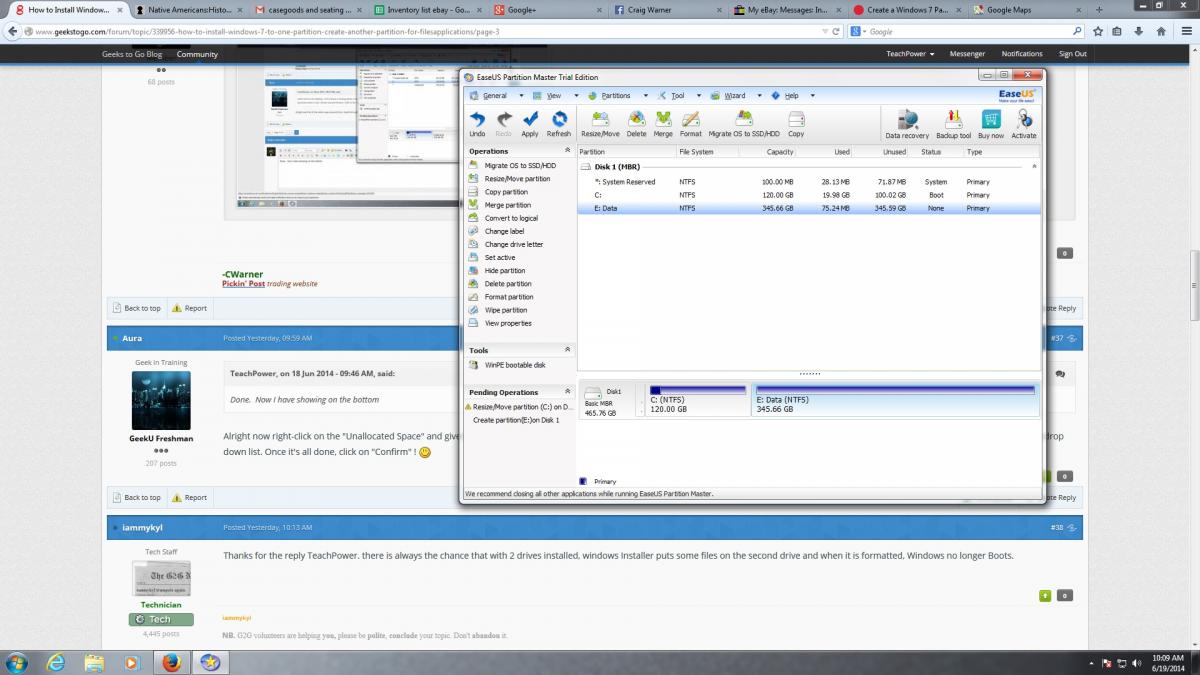
Task: Open the Backup tool
Action: (x=954, y=125)
